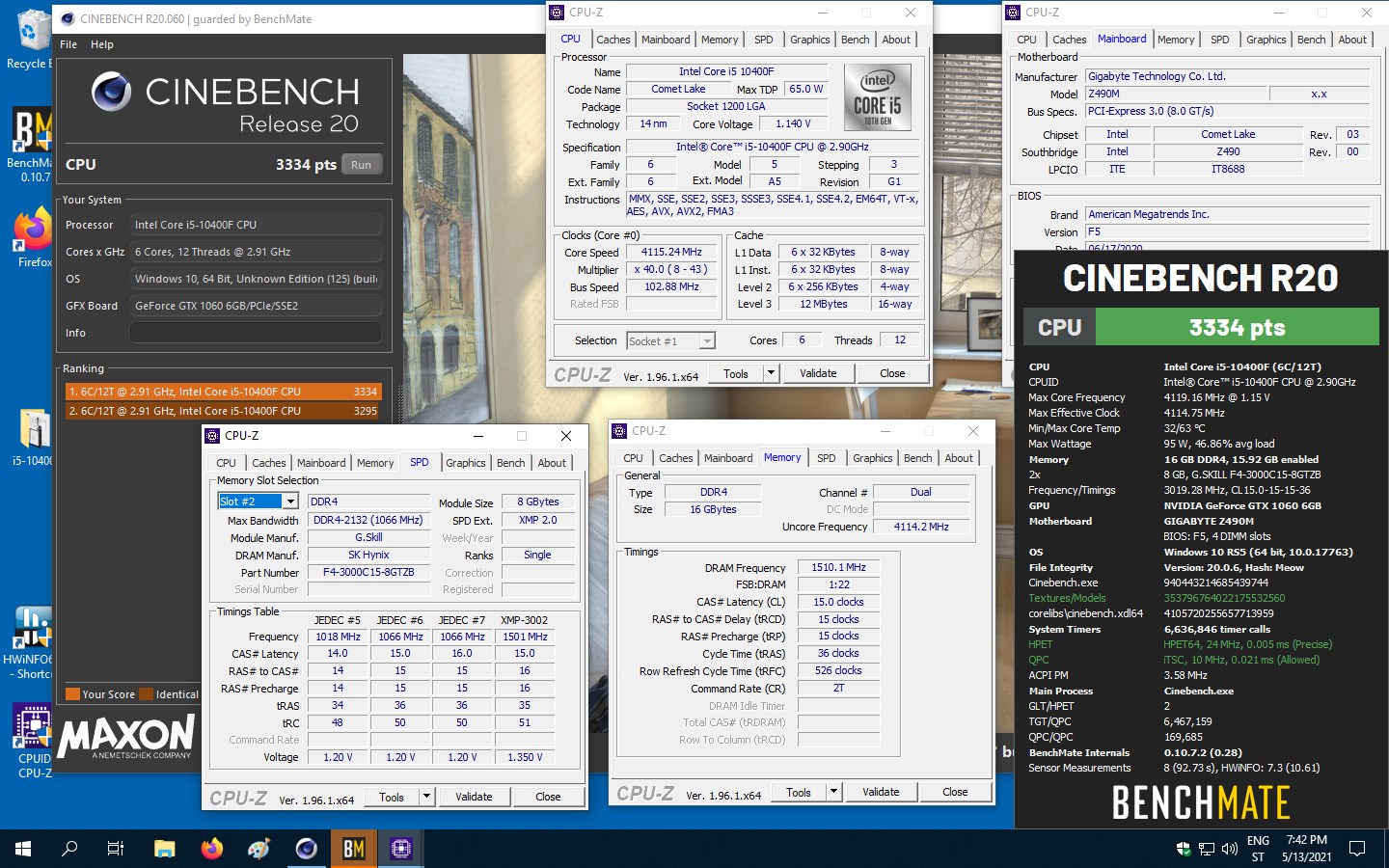Click Close in the CPU-Z Memory window
The width and height of the screenshot is (1389, 868).
pyautogui.click(x=955, y=792)
